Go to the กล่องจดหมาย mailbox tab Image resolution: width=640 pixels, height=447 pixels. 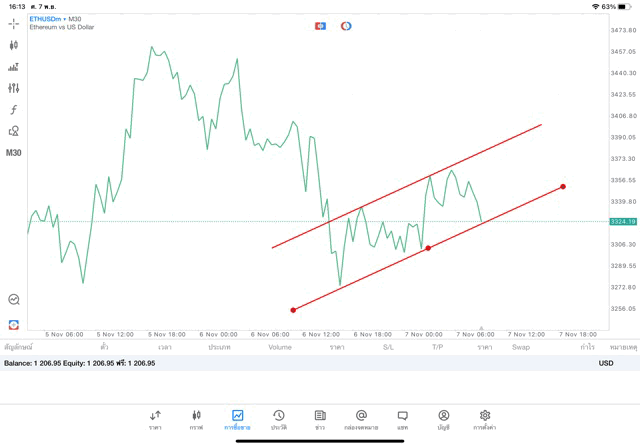[361, 419]
